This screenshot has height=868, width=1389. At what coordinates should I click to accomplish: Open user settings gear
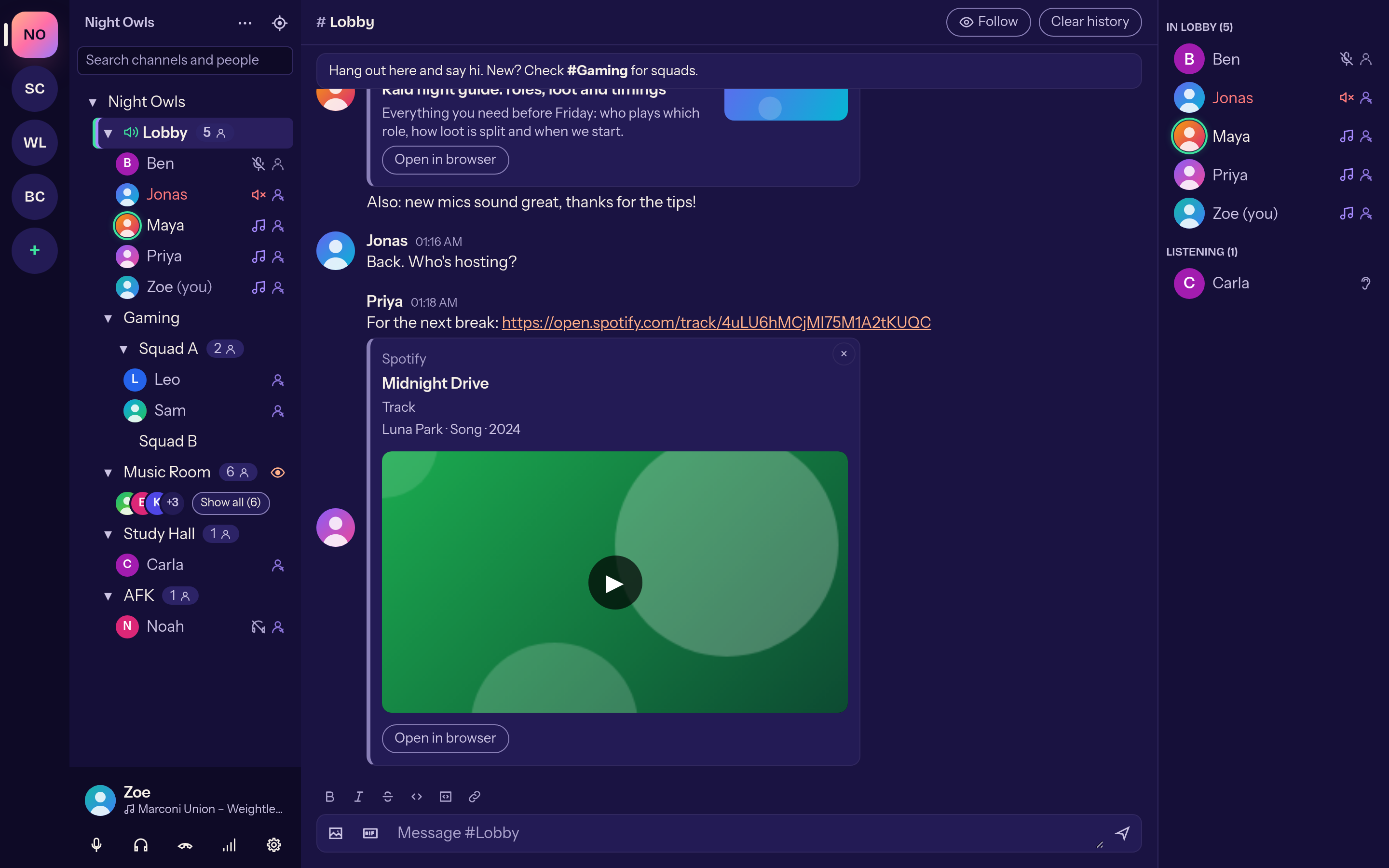[x=274, y=844]
